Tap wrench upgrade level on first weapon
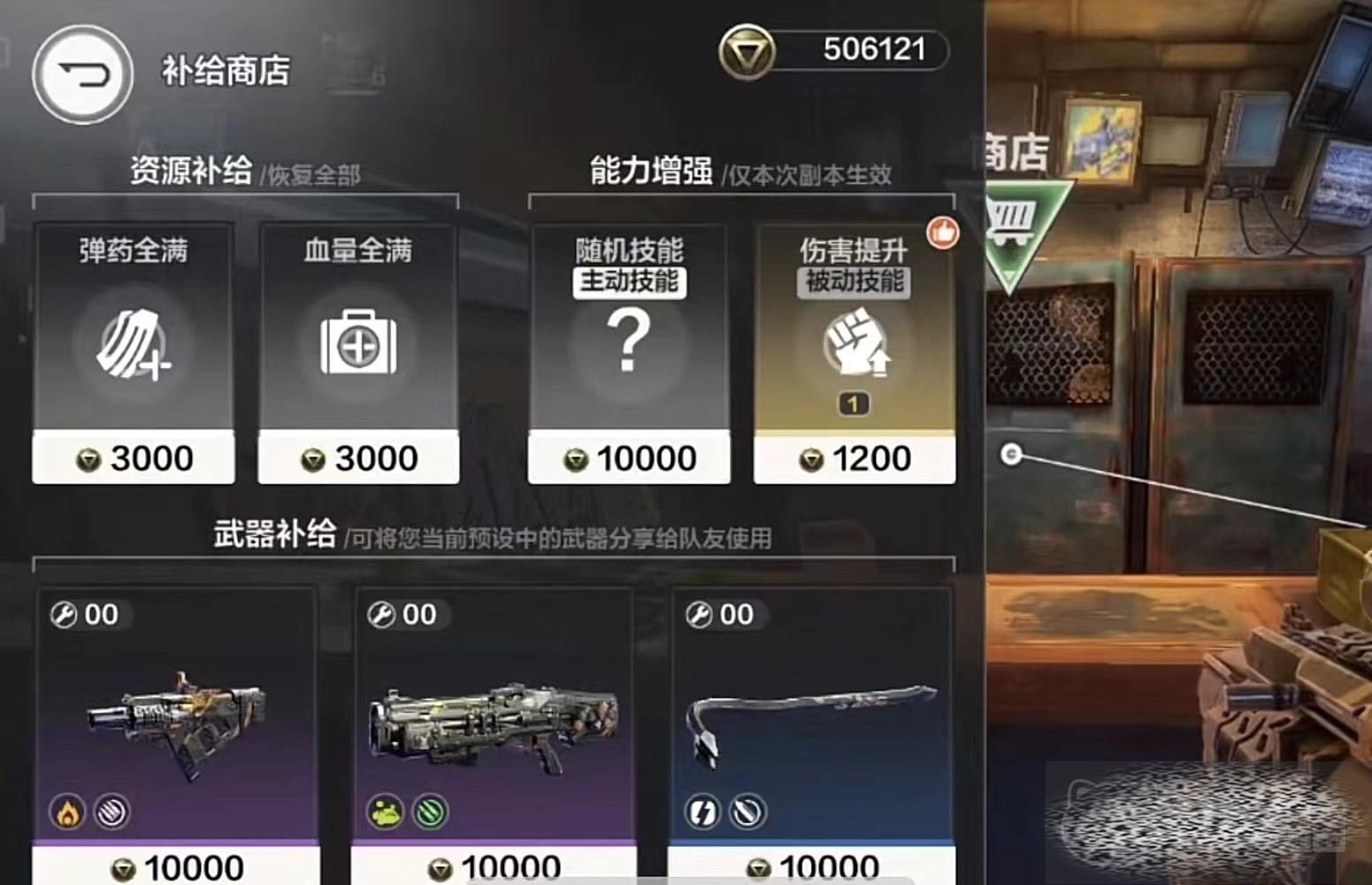 pos(86,614)
